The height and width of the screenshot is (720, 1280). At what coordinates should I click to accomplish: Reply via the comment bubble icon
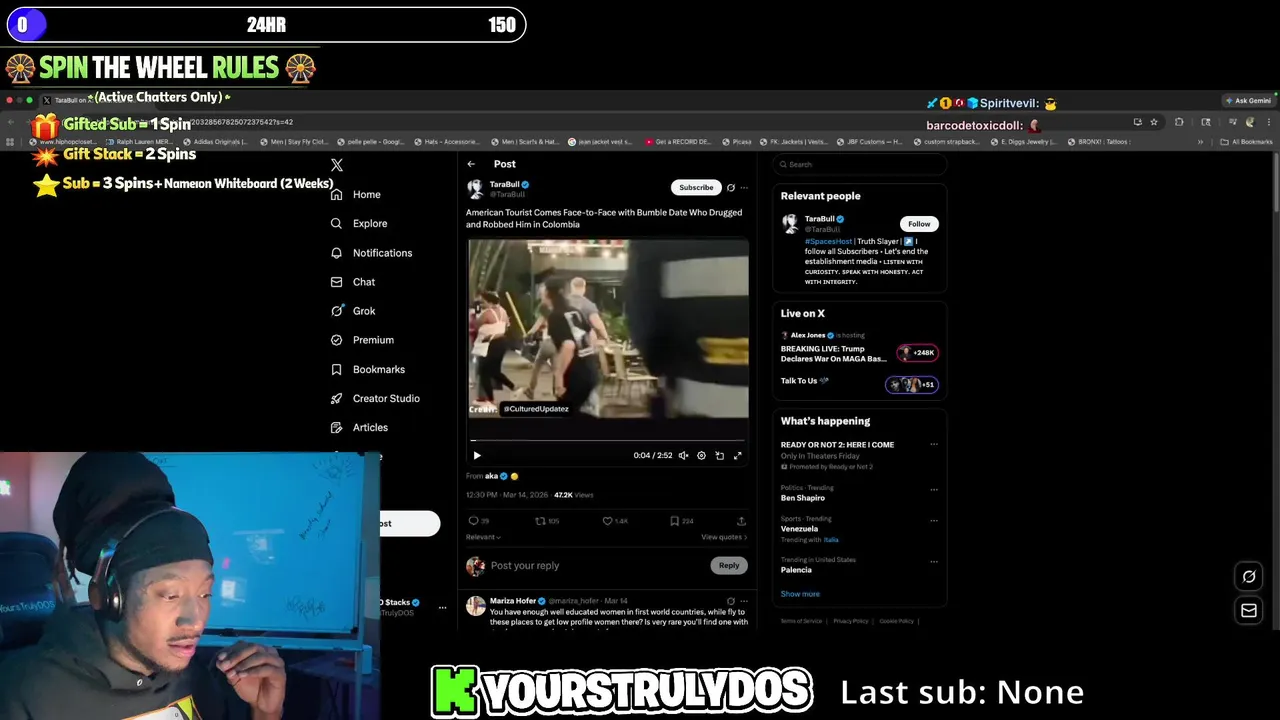(474, 521)
